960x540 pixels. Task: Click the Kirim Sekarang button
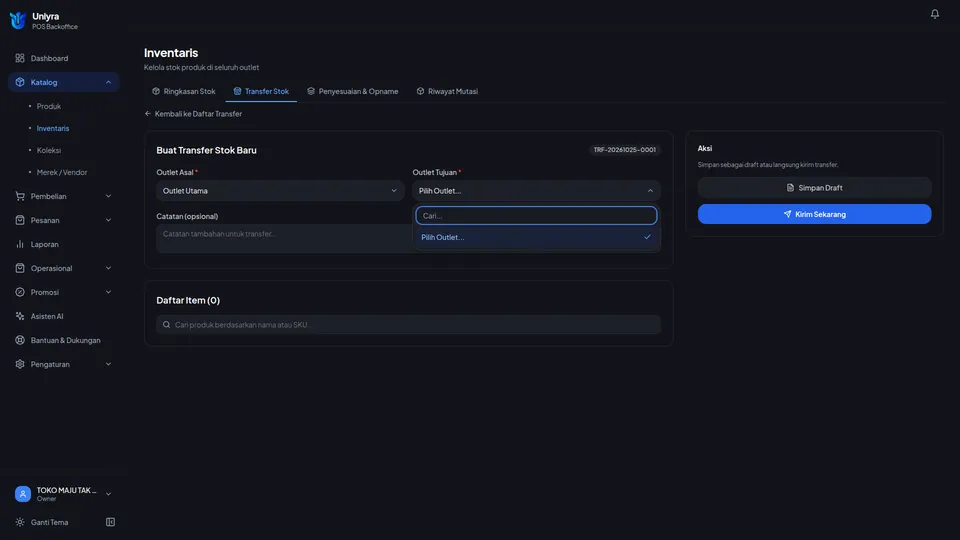click(814, 214)
